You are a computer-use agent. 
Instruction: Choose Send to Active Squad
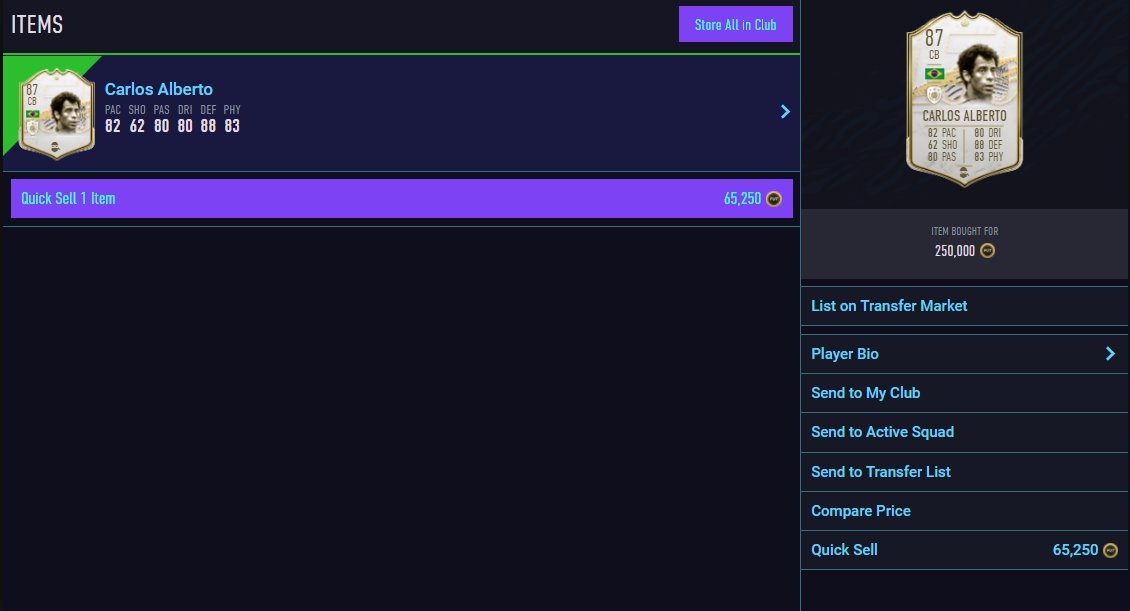964,432
